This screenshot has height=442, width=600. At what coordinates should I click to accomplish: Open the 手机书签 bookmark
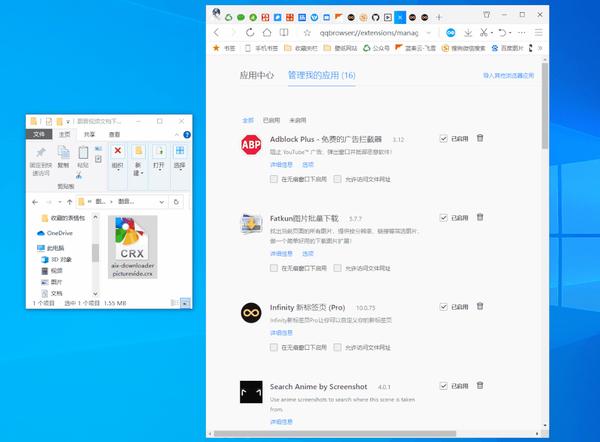click(261, 48)
